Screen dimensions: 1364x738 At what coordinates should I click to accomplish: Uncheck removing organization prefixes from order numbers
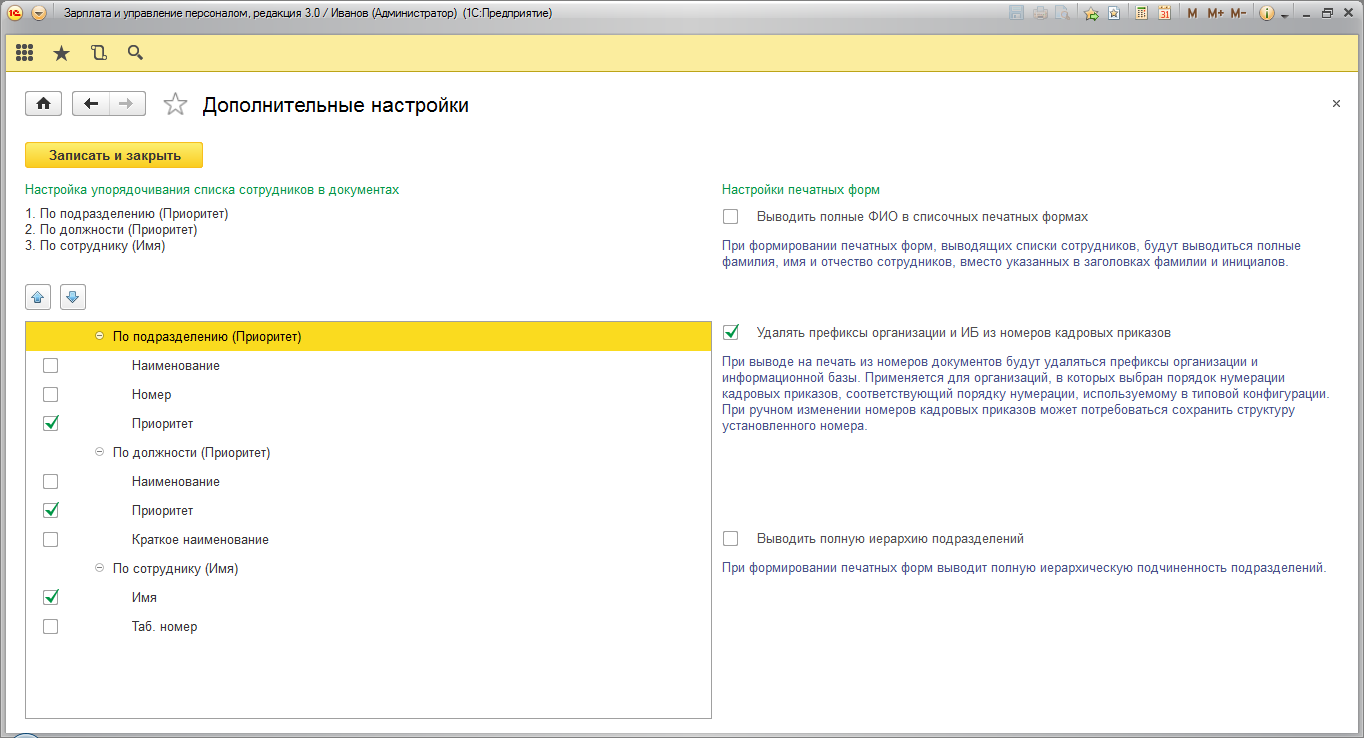(731, 332)
